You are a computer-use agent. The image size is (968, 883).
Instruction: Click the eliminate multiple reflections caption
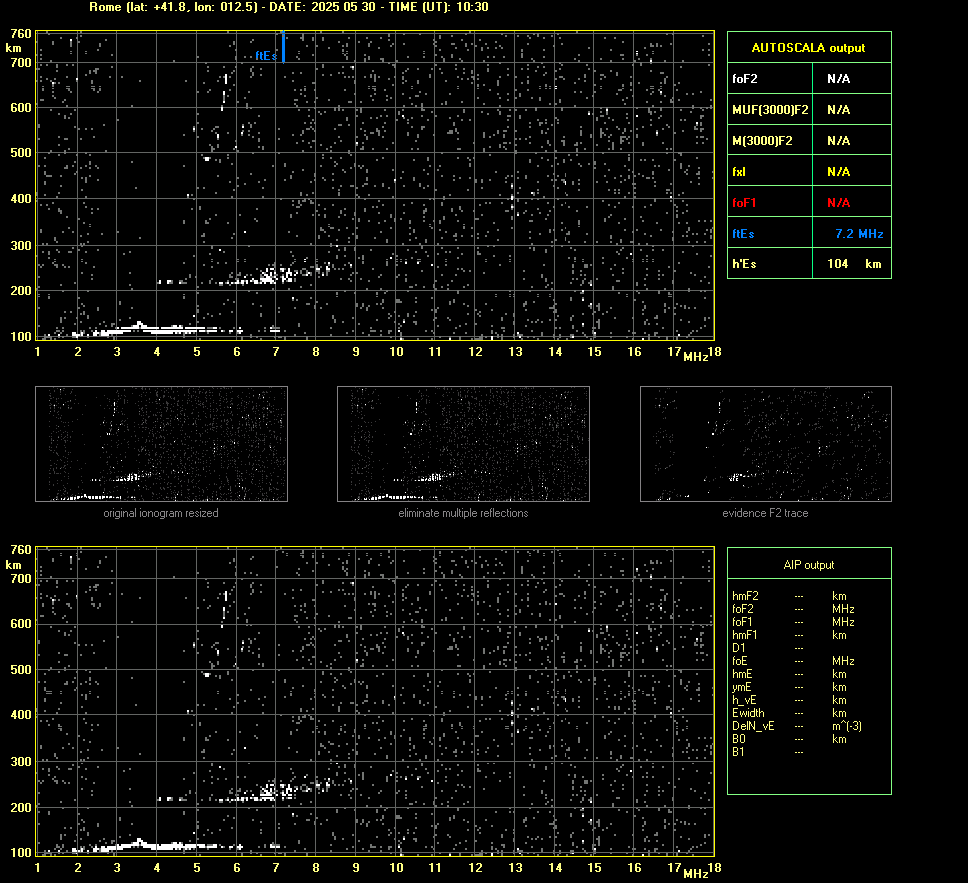[464, 513]
